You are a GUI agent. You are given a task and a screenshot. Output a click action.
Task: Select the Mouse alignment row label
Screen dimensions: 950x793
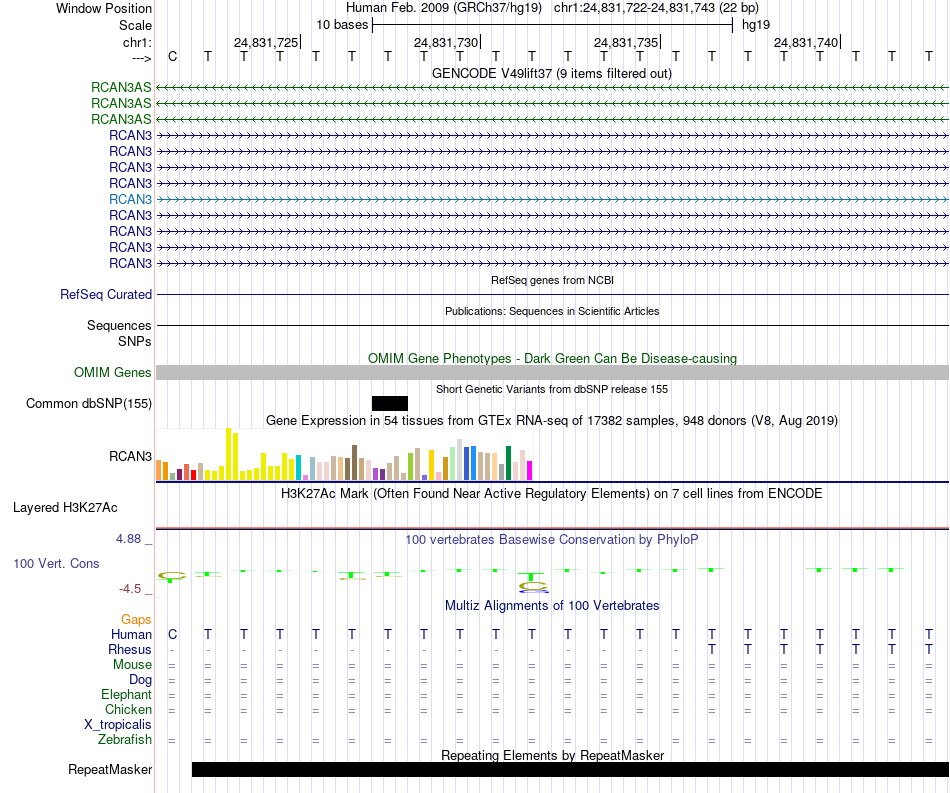(x=133, y=665)
